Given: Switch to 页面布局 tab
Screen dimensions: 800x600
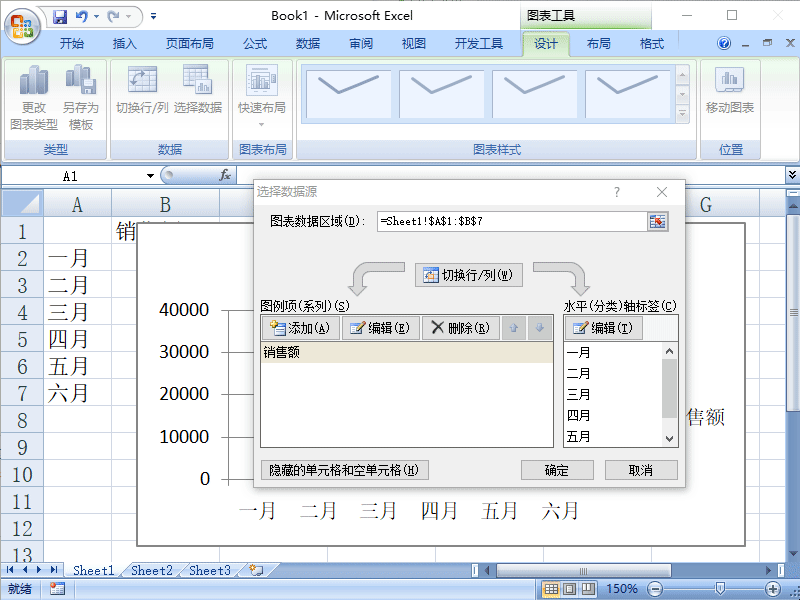Looking at the screenshot, I should tap(189, 44).
